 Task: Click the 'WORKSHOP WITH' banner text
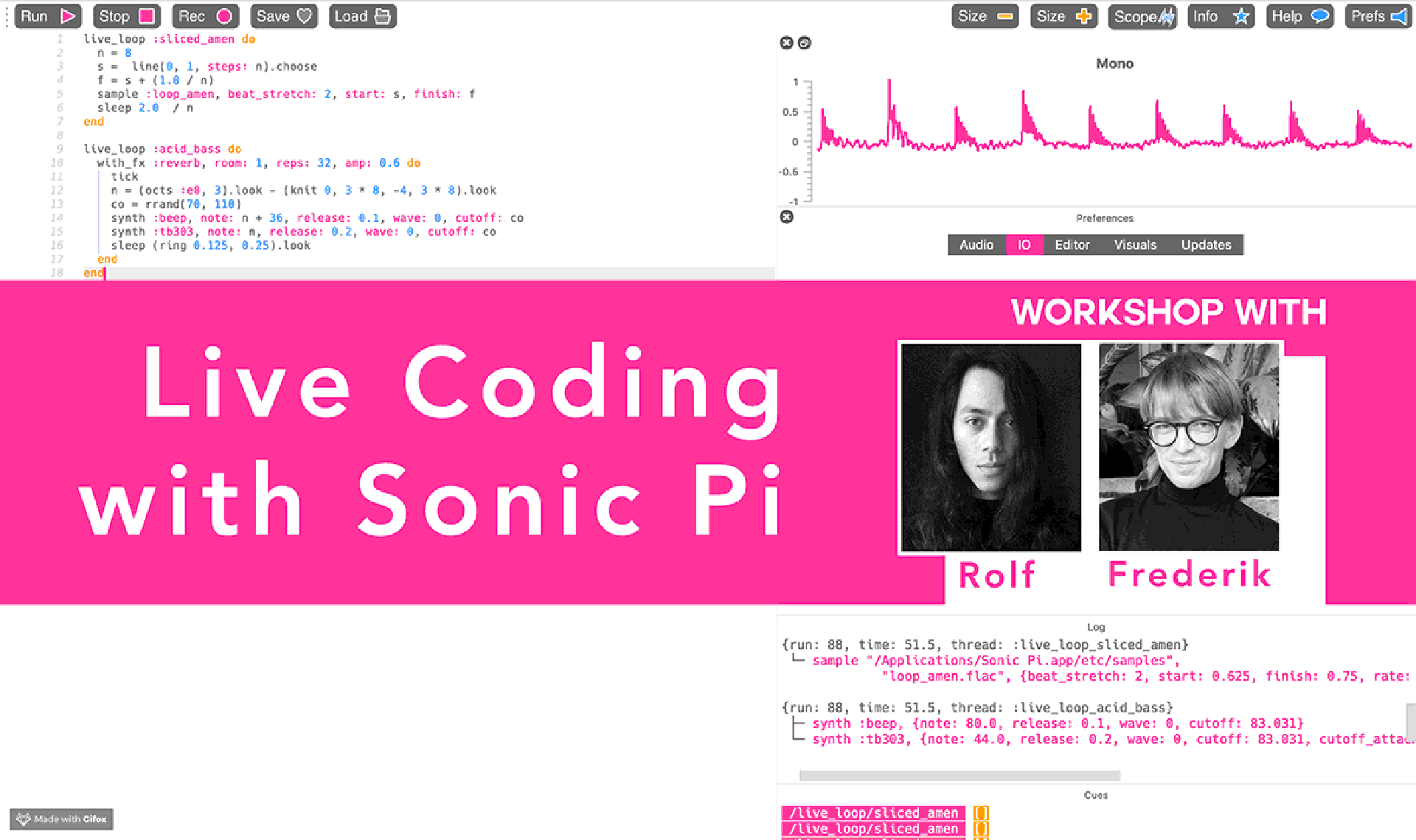[1168, 312]
